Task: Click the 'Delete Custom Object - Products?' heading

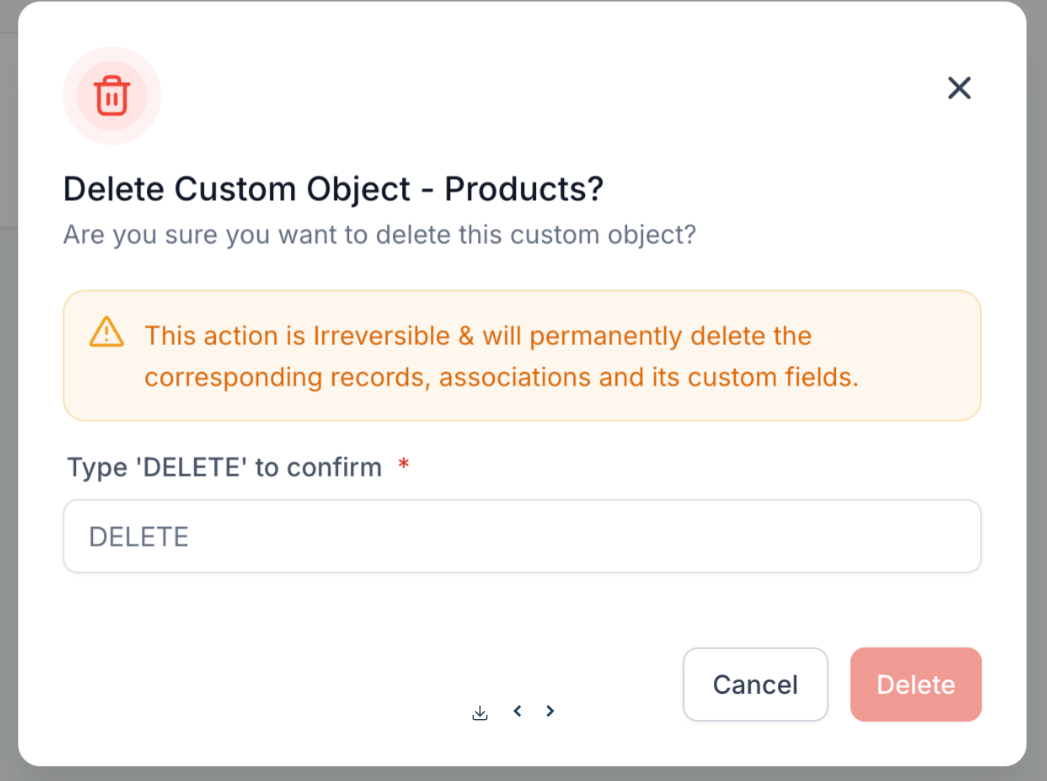Action: click(x=333, y=189)
